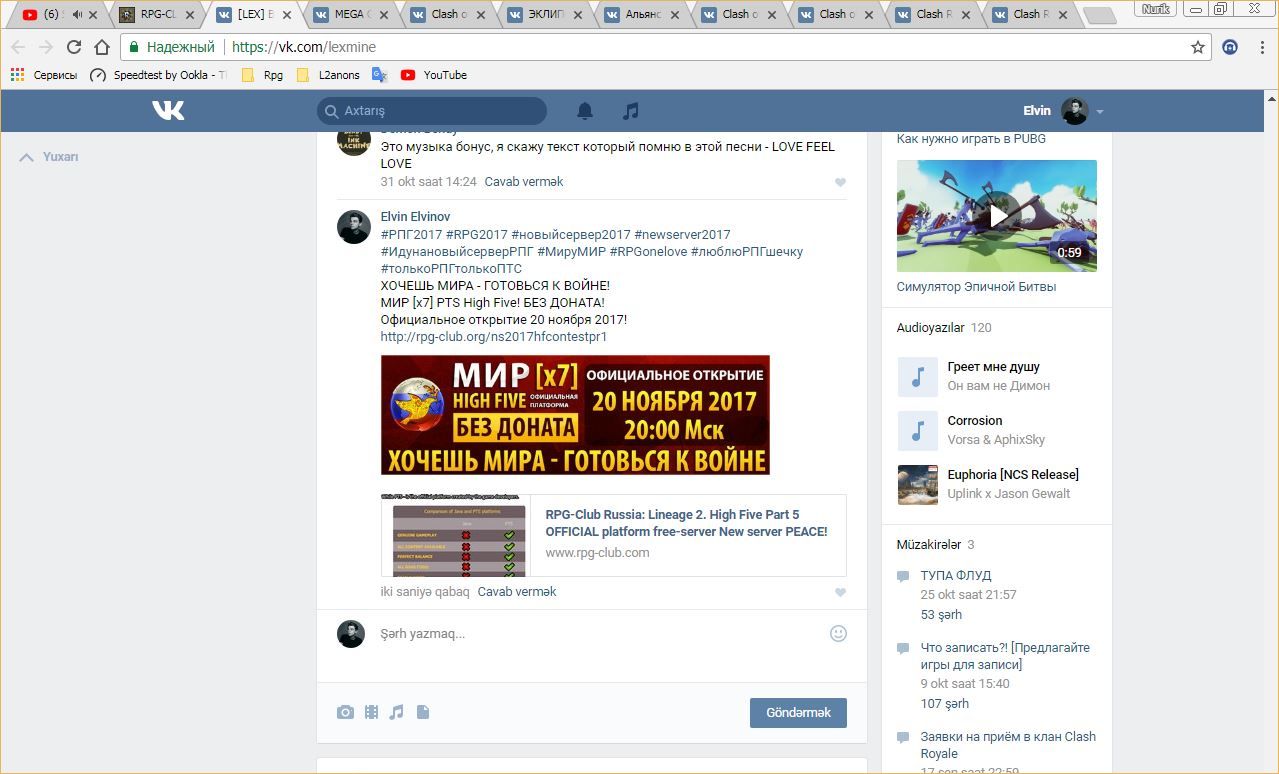Screen dimensions: 1279x774
Task: Open the Заявки на приём в клан discussion
Action: point(1008,745)
